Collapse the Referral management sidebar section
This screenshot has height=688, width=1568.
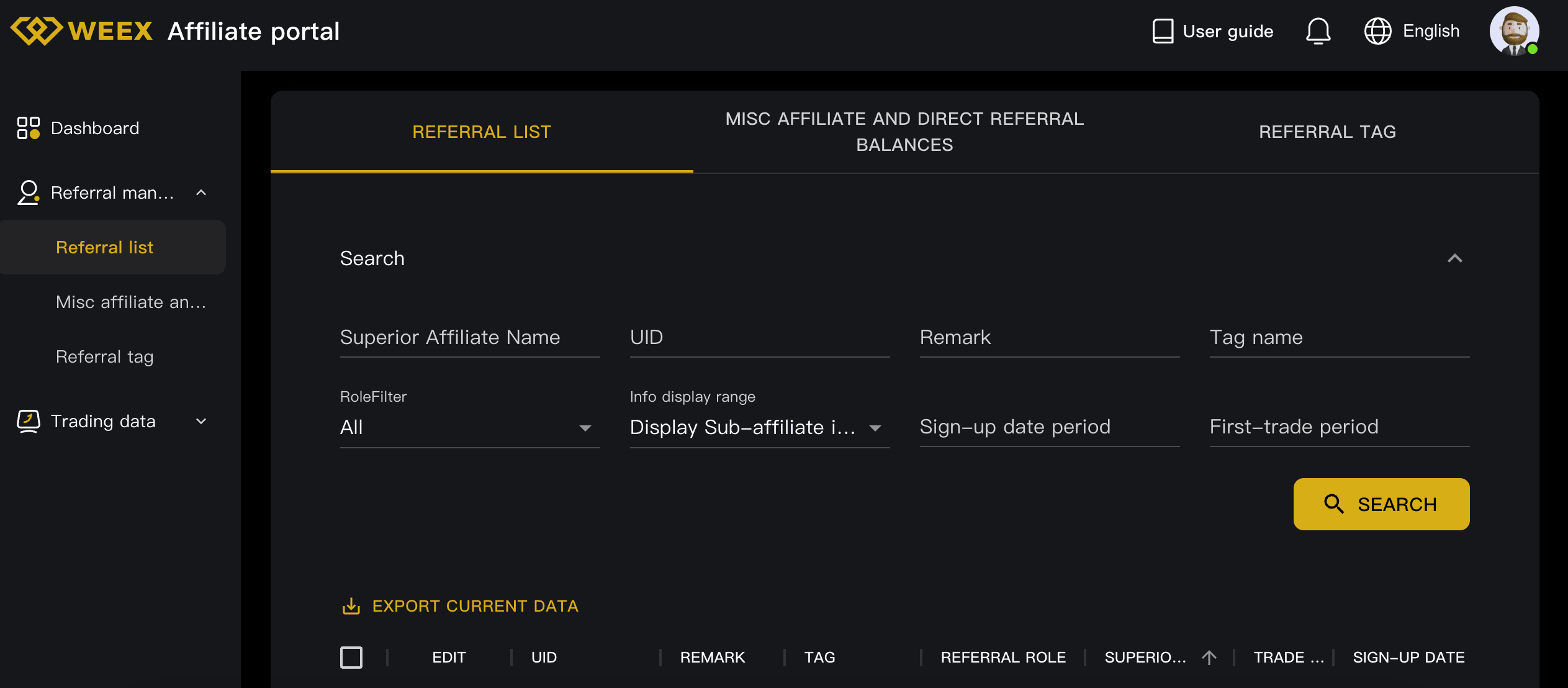(x=201, y=192)
